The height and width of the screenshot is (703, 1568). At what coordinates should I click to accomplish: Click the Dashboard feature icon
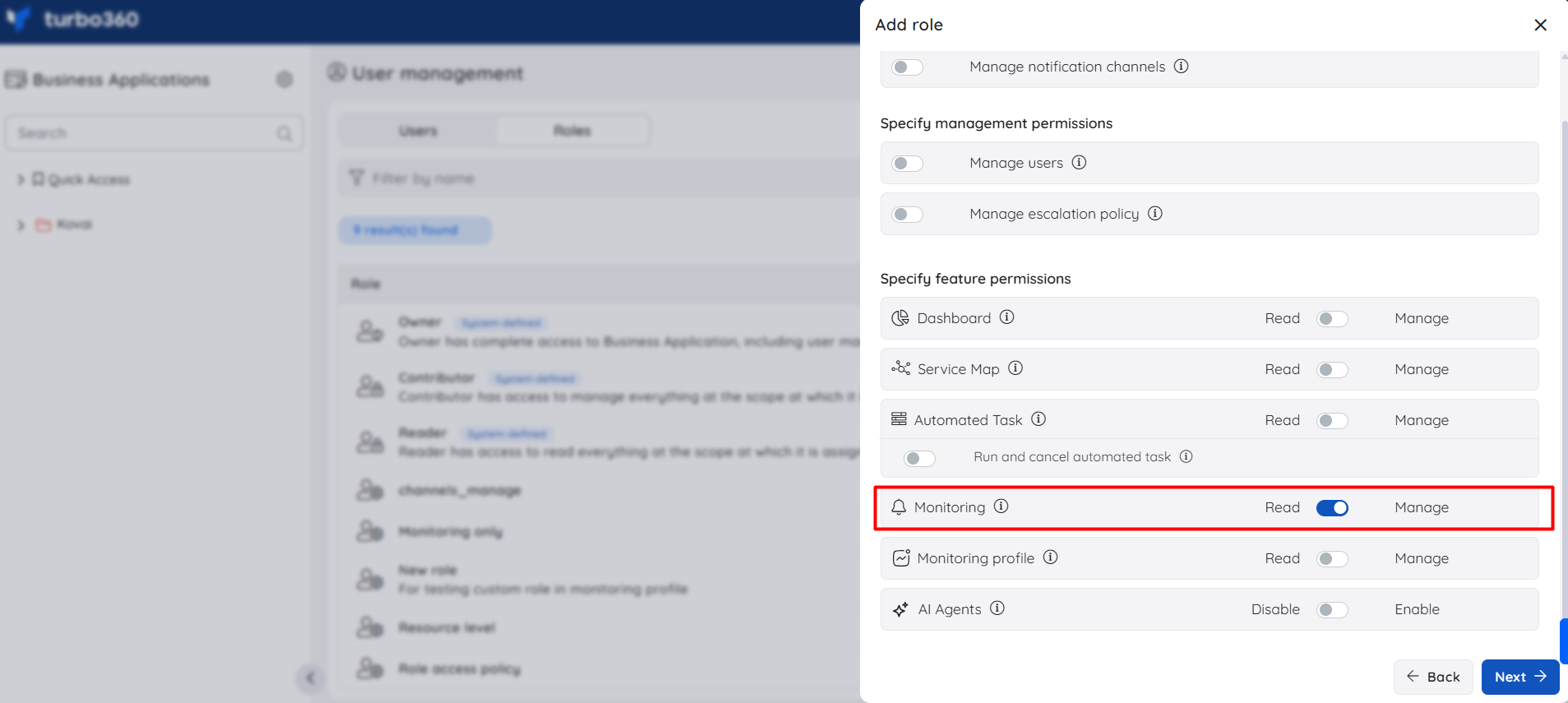900,318
